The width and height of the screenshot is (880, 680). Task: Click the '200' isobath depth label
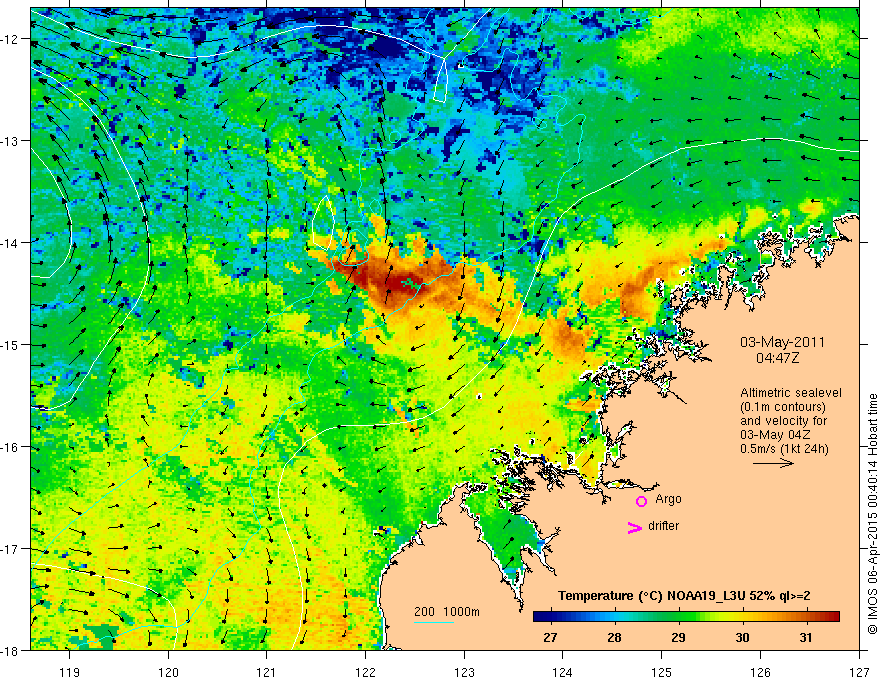pyautogui.click(x=424, y=612)
